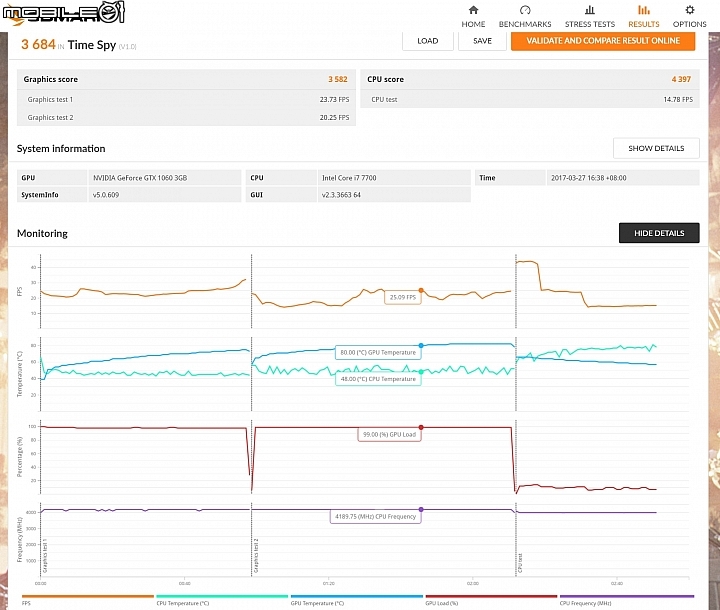The width and height of the screenshot is (720, 610).
Task: Click NVIDIA GeForce GTX 1060 3GB text
Action: point(140,178)
